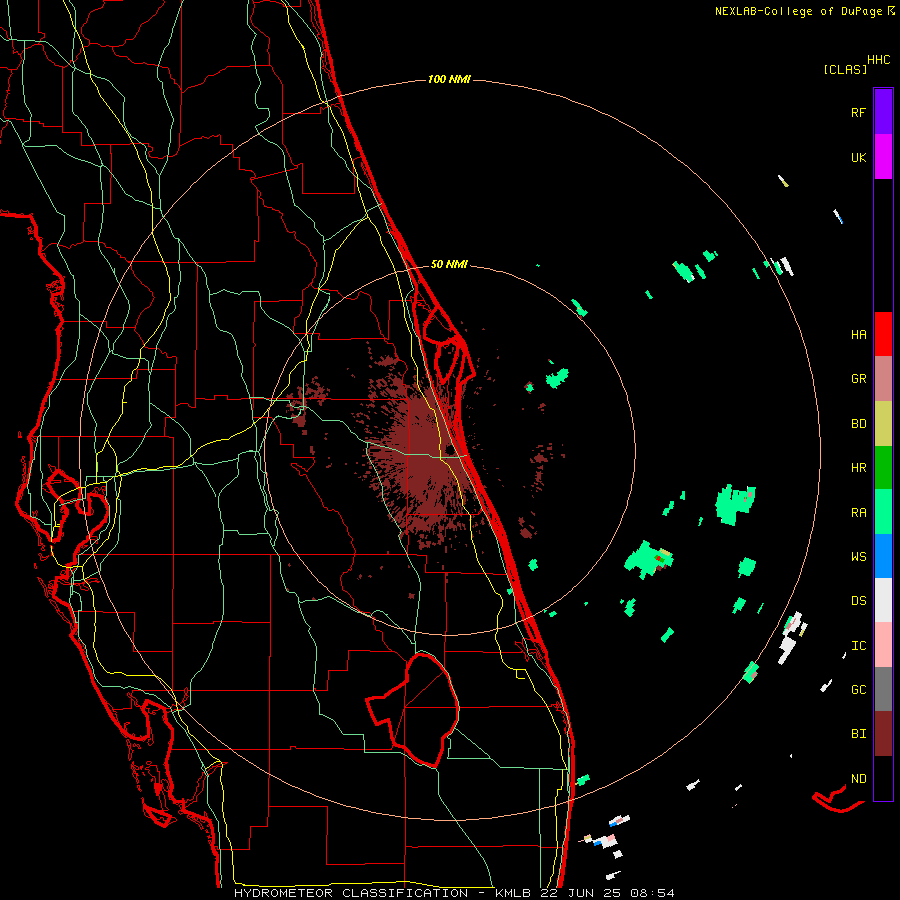The height and width of the screenshot is (900, 900).
Task: Select the GC gray legend swatch
Action: point(883,689)
